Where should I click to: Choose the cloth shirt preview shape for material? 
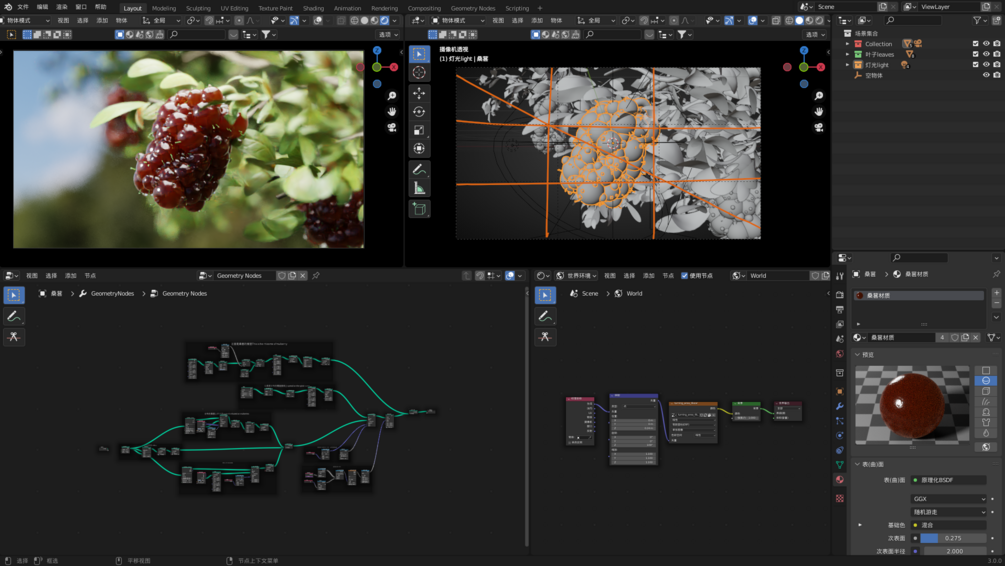(986, 422)
